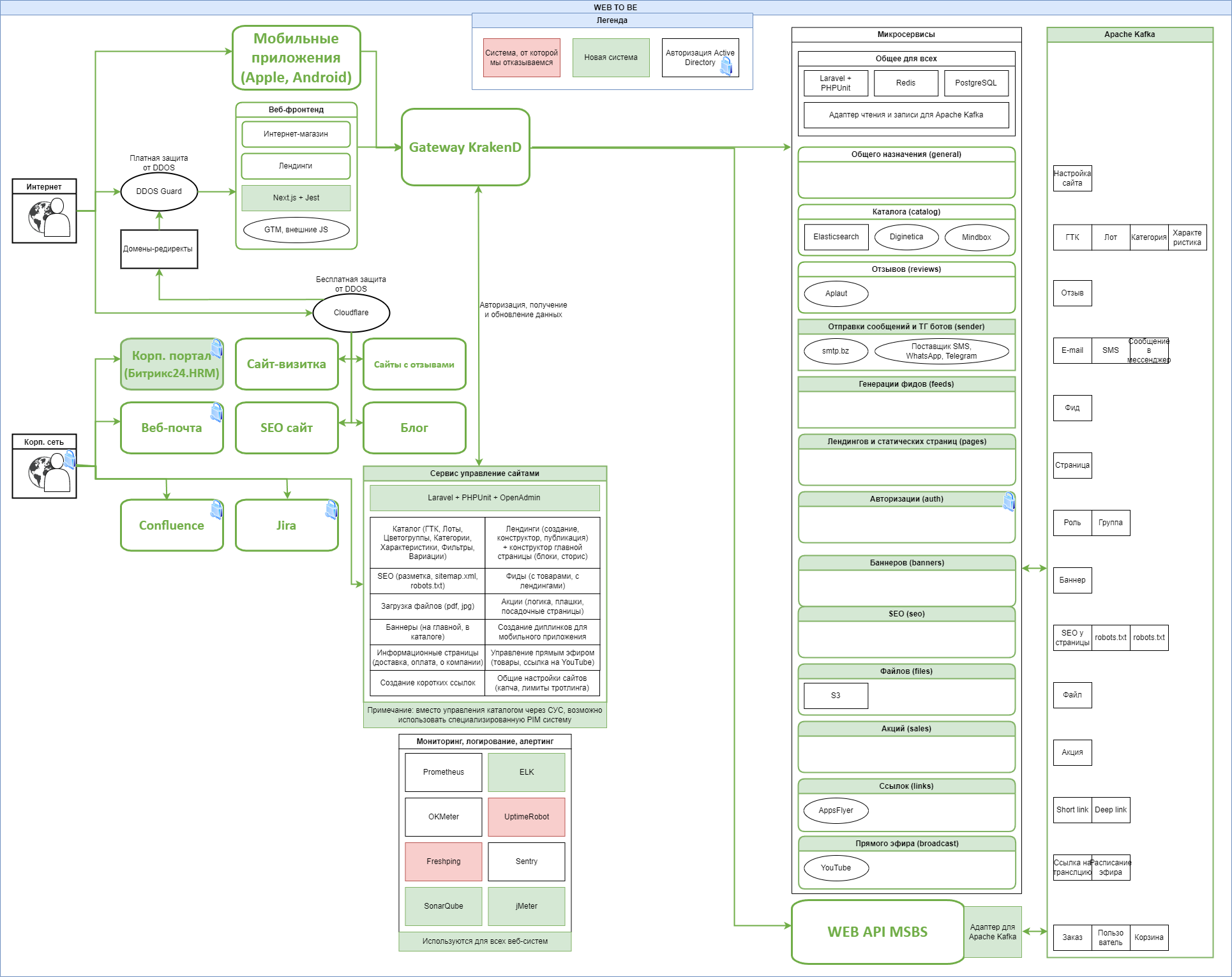1232x977 pixels.
Task: Click lock icon on Авторизации (auth) service
Action: pos(1009,502)
